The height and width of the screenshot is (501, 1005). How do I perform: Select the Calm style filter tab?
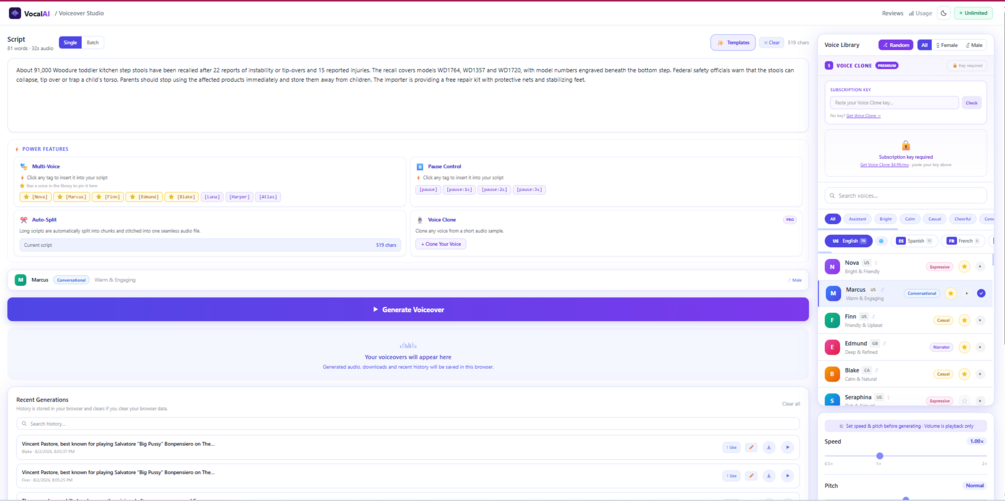(910, 218)
